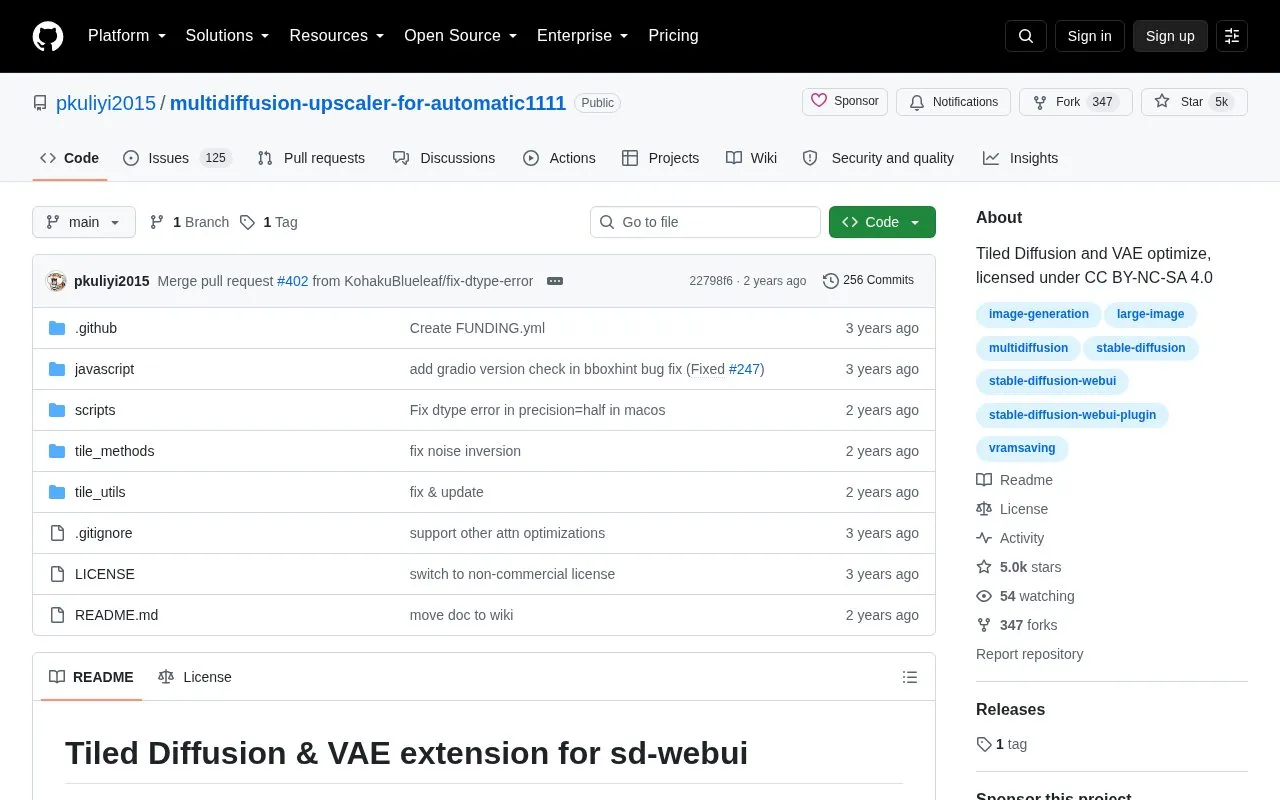The image size is (1280, 800).
Task: View the 256 Commits history
Action: (x=868, y=281)
